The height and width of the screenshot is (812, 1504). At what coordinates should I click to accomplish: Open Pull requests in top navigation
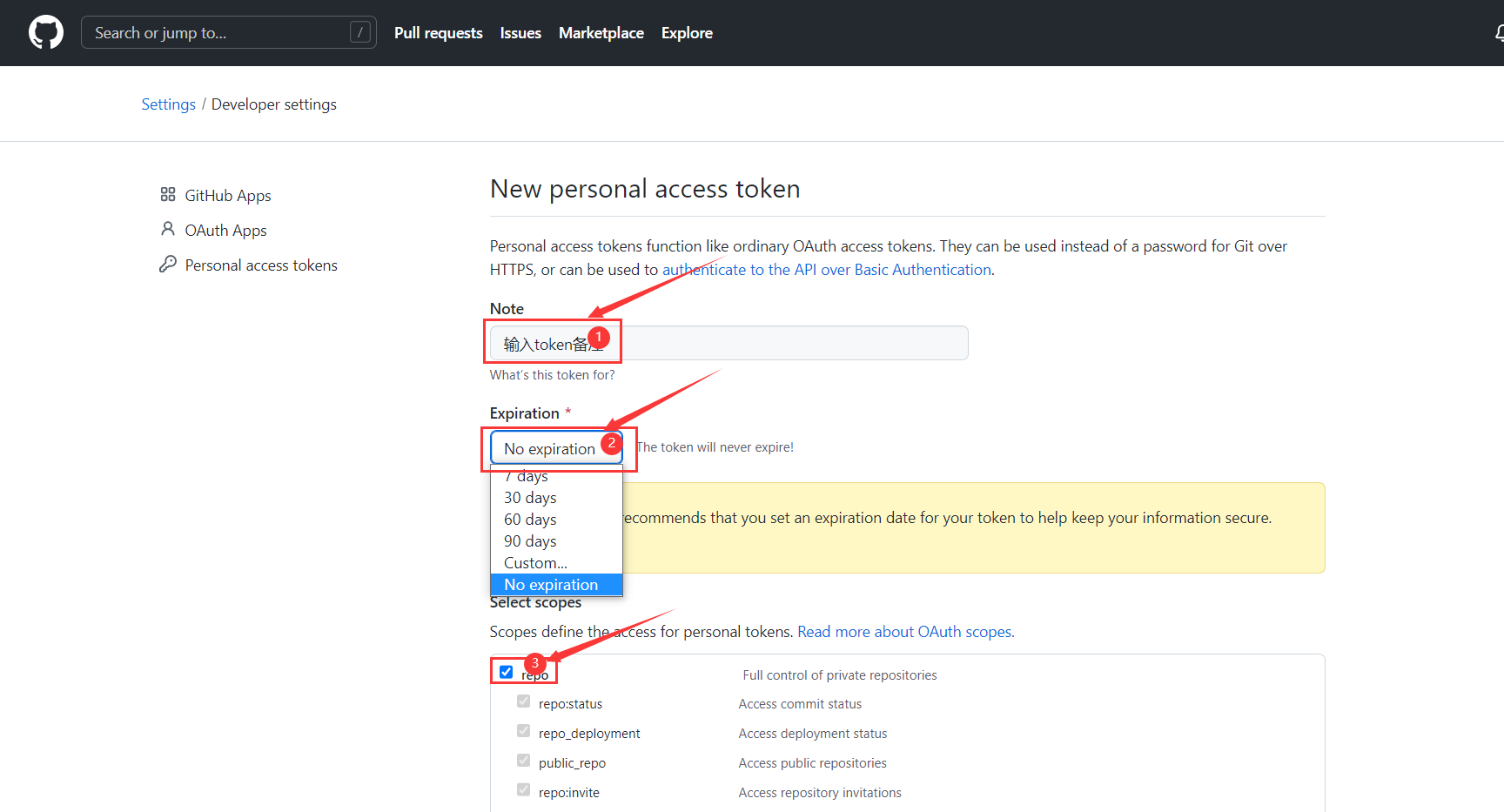tap(438, 33)
